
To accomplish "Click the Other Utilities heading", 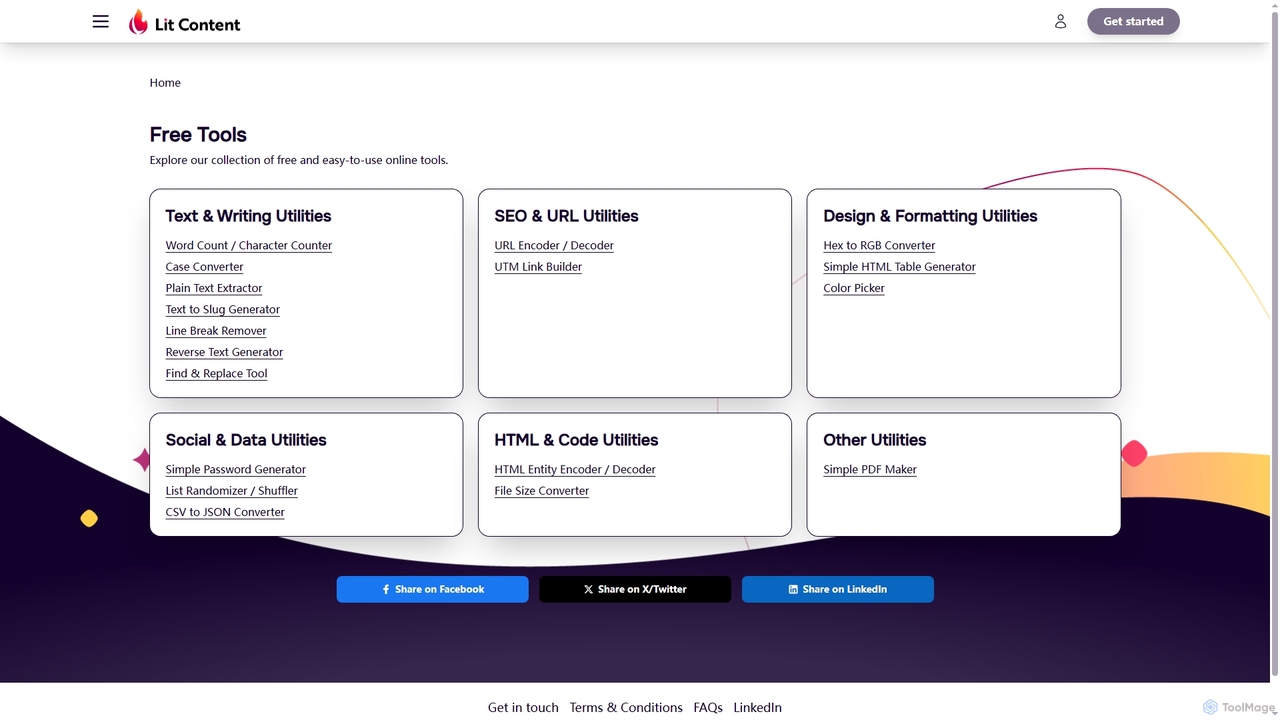I will coord(875,440).
